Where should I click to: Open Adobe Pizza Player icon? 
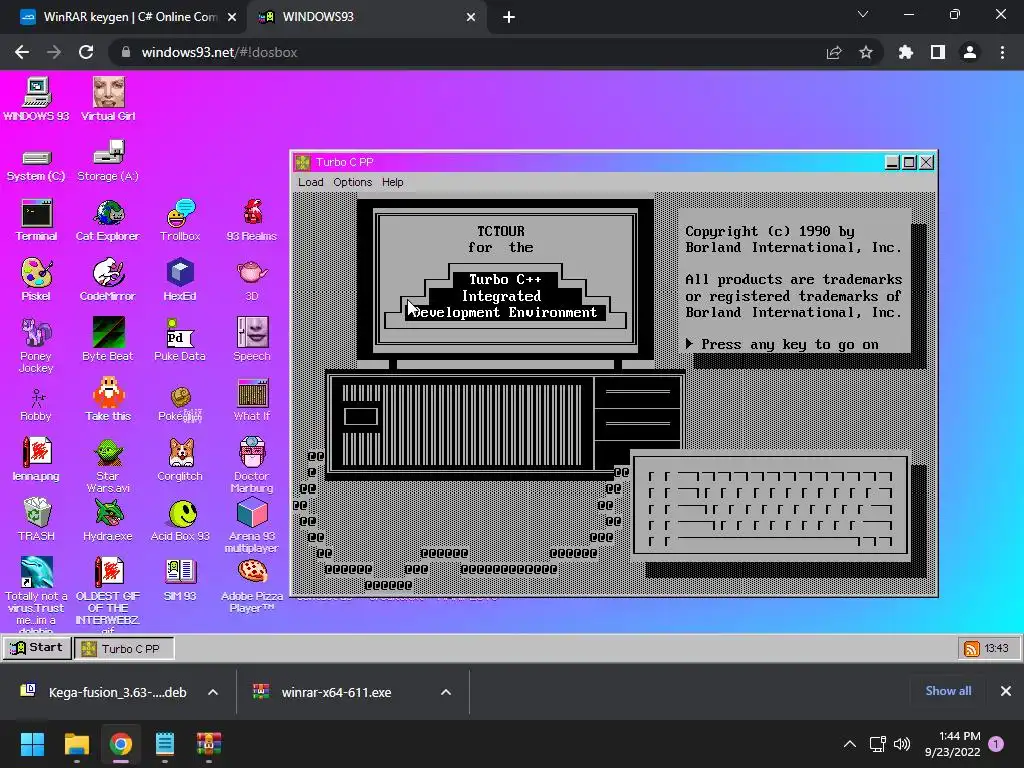pos(252,585)
